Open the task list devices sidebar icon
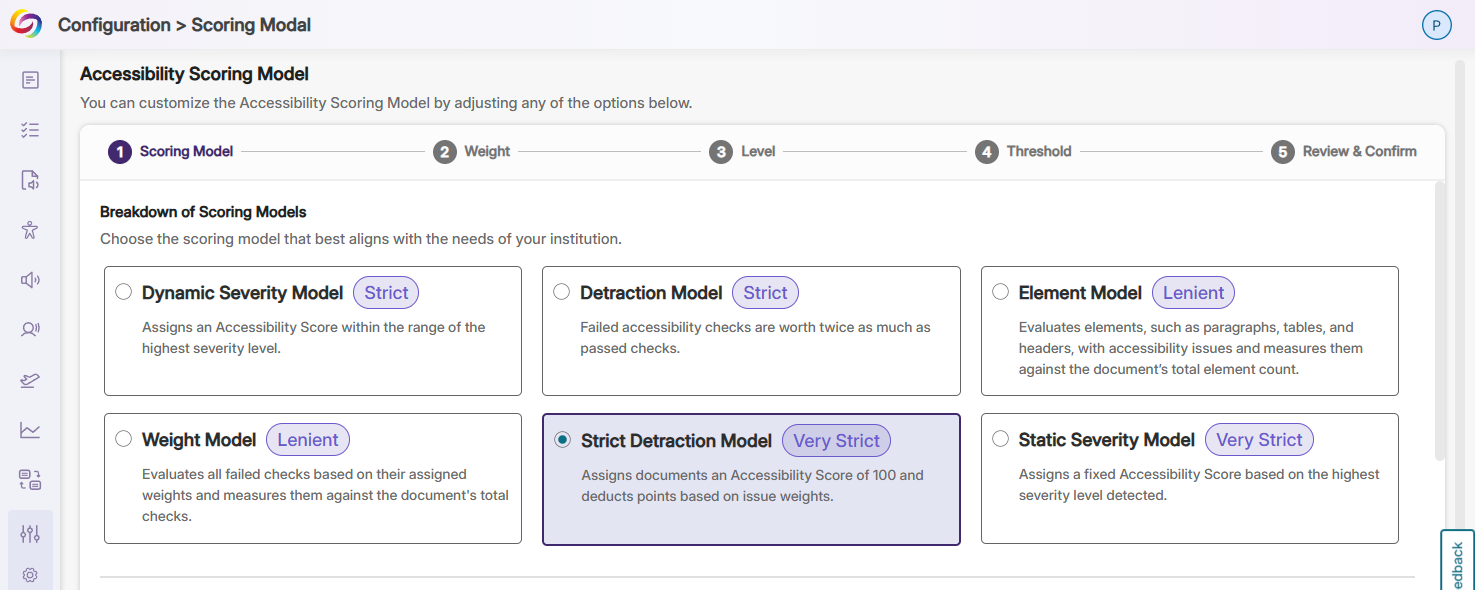Viewport: 1475px width, 590px height. pyautogui.click(x=30, y=480)
